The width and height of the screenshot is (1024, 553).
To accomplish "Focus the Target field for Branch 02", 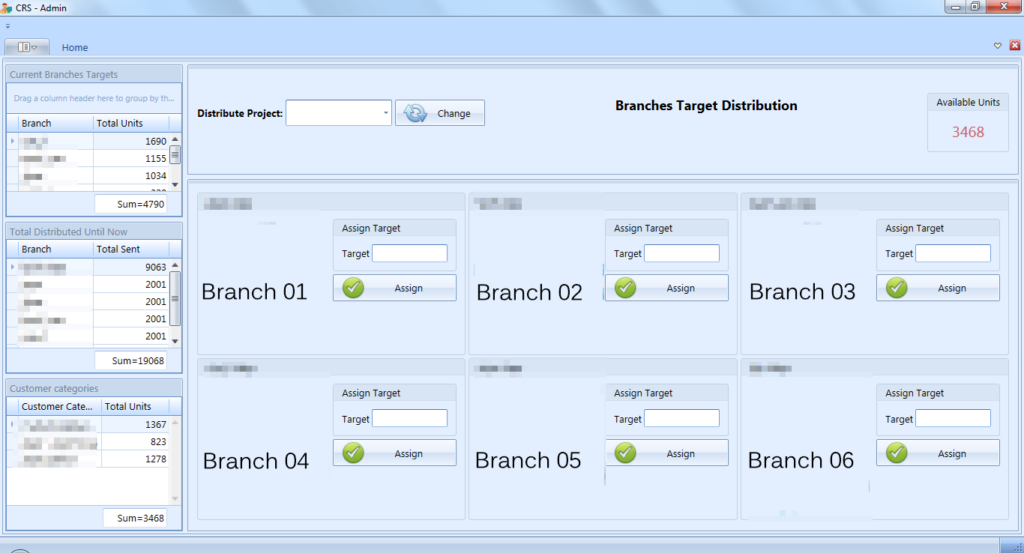I will click(682, 253).
